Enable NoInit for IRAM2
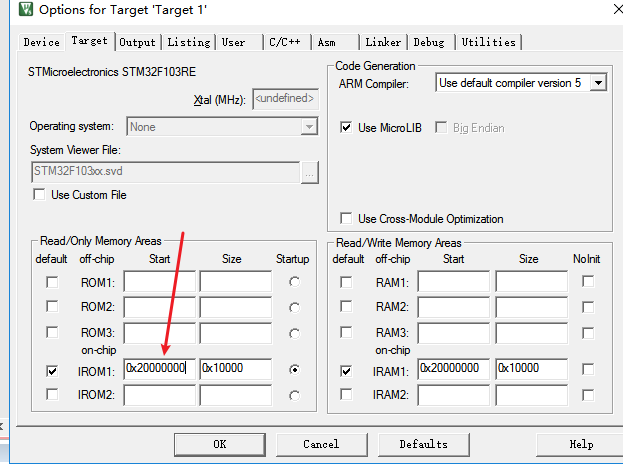 pyautogui.click(x=588, y=395)
